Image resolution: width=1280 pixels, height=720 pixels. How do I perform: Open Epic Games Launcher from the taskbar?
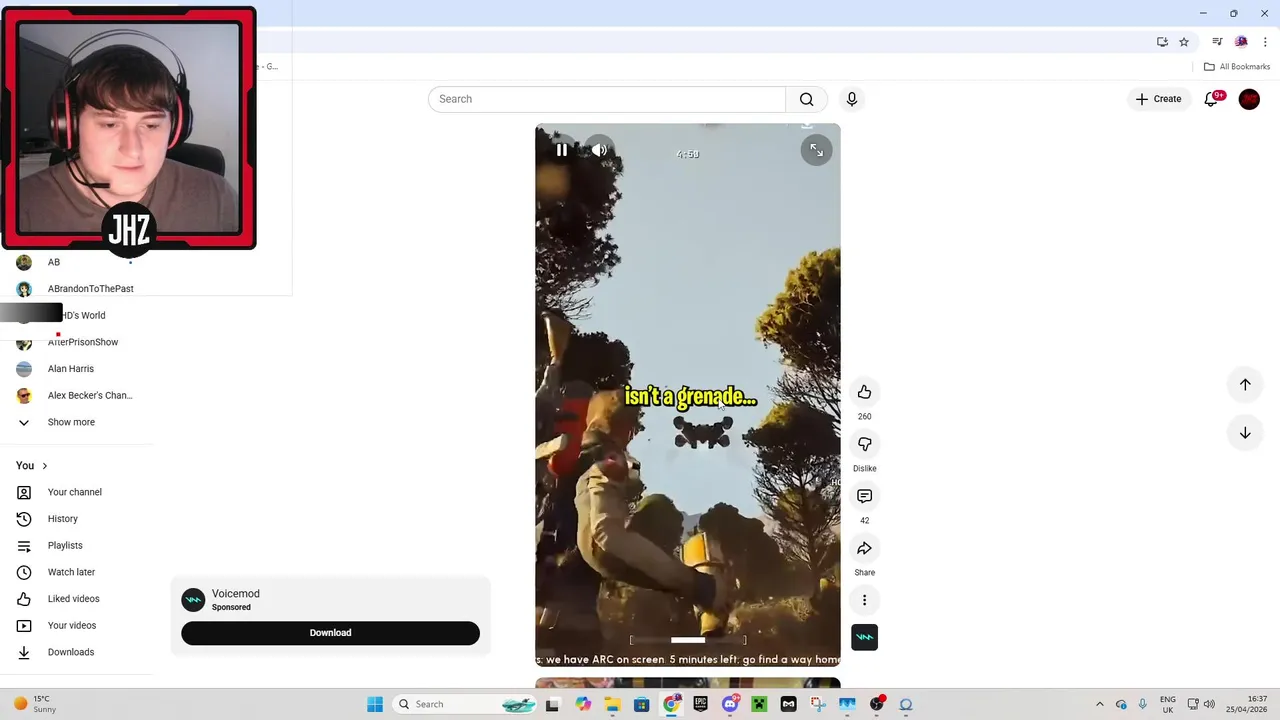point(700,704)
